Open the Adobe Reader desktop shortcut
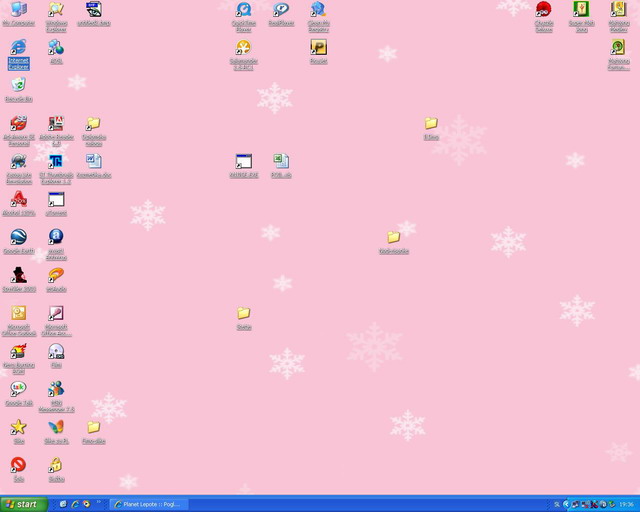640x512 pixels. coord(56,124)
